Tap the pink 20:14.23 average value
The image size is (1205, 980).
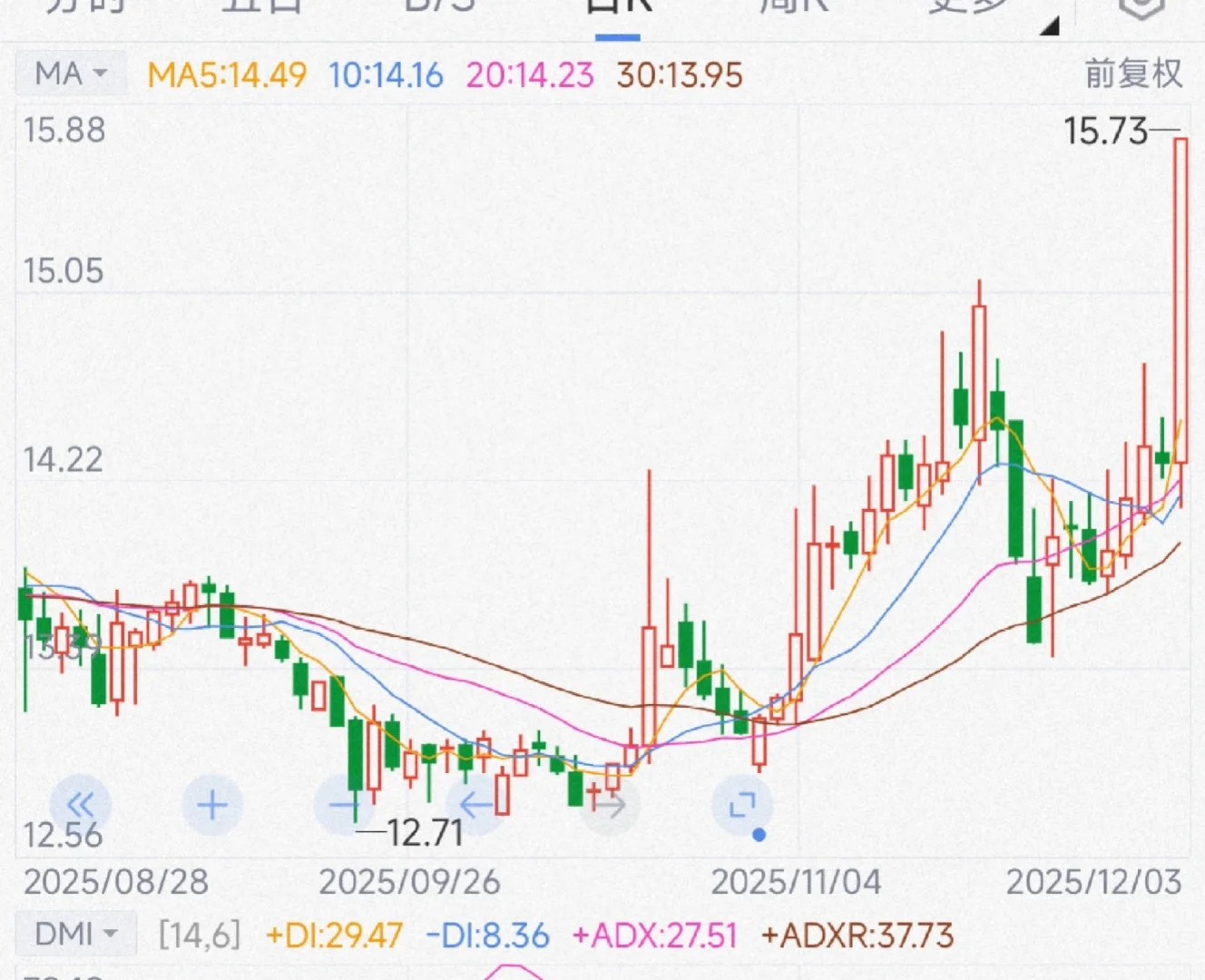530,74
